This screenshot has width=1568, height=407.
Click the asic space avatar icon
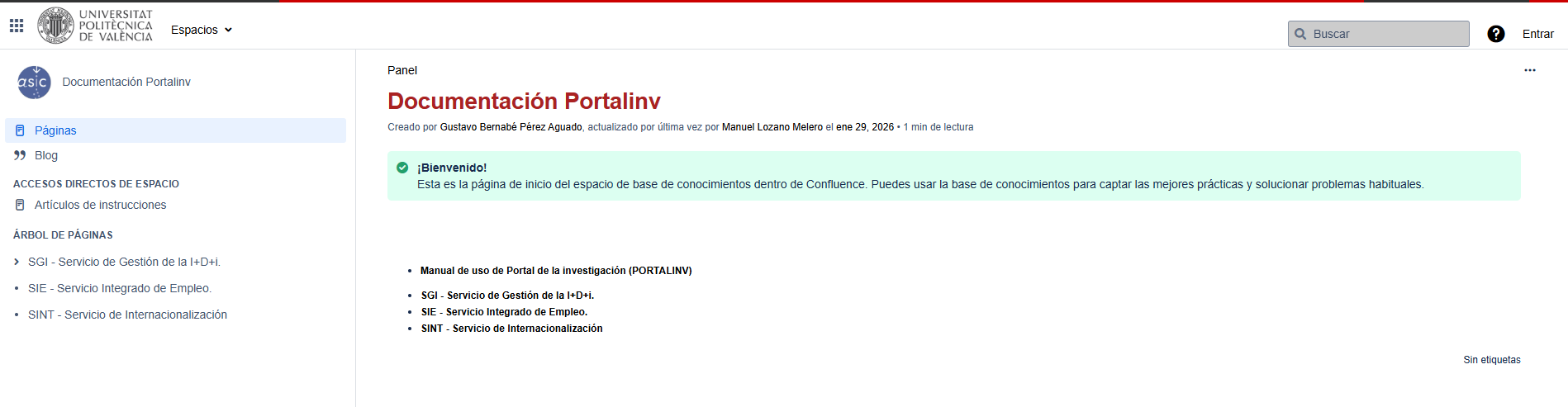(34, 83)
